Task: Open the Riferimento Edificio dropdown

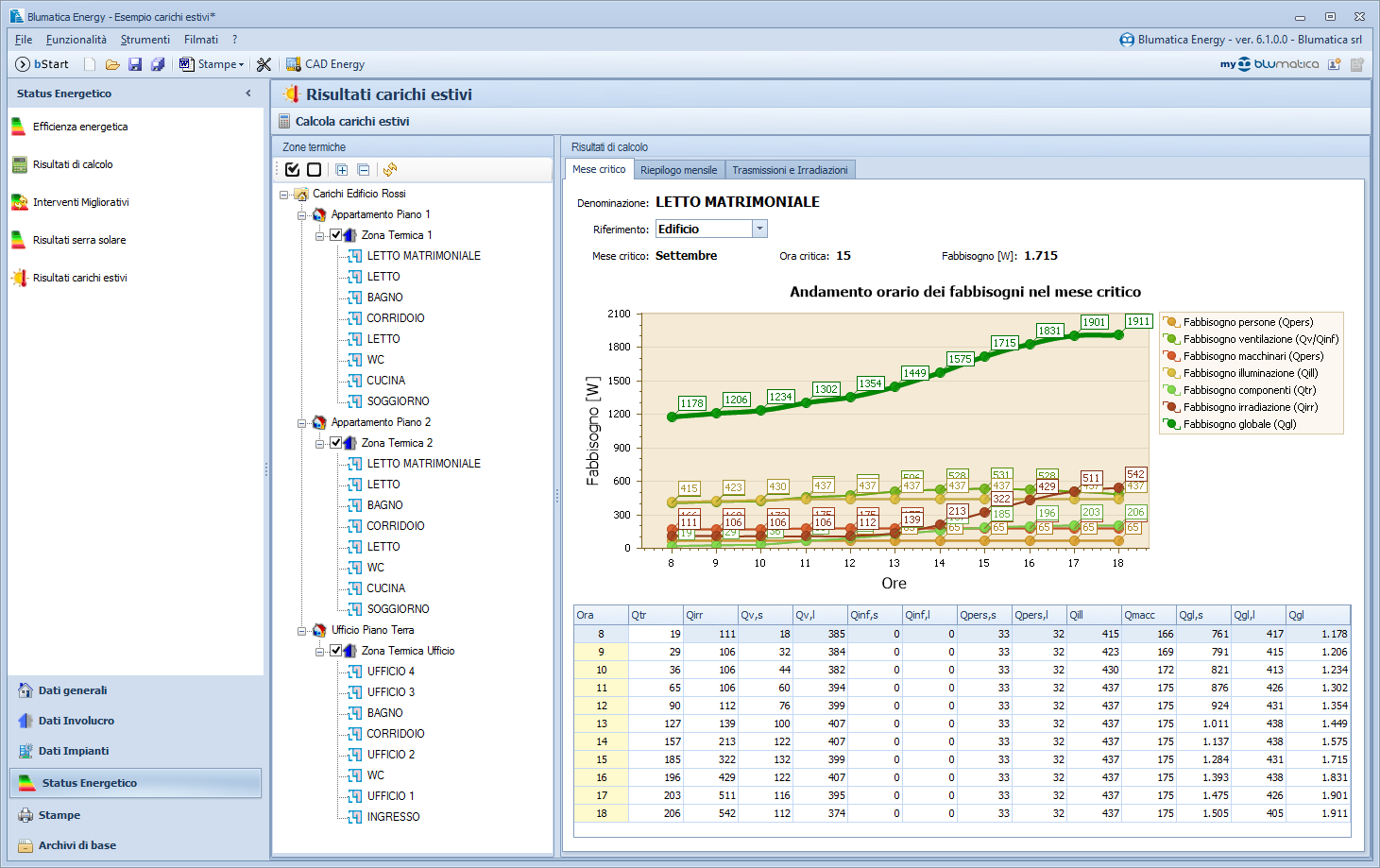Action: pyautogui.click(x=759, y=229)
